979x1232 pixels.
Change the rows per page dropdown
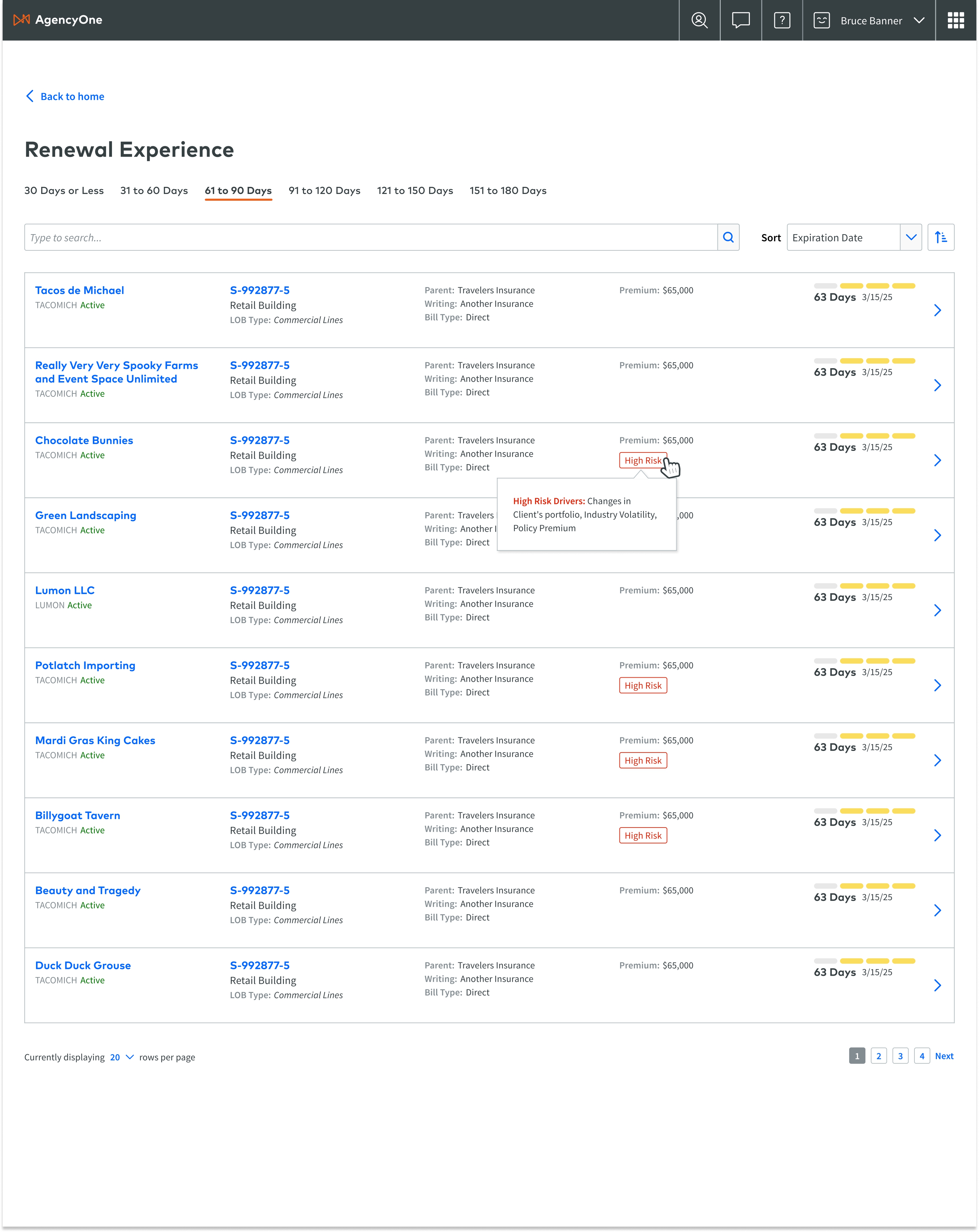tap(121, 1057)
